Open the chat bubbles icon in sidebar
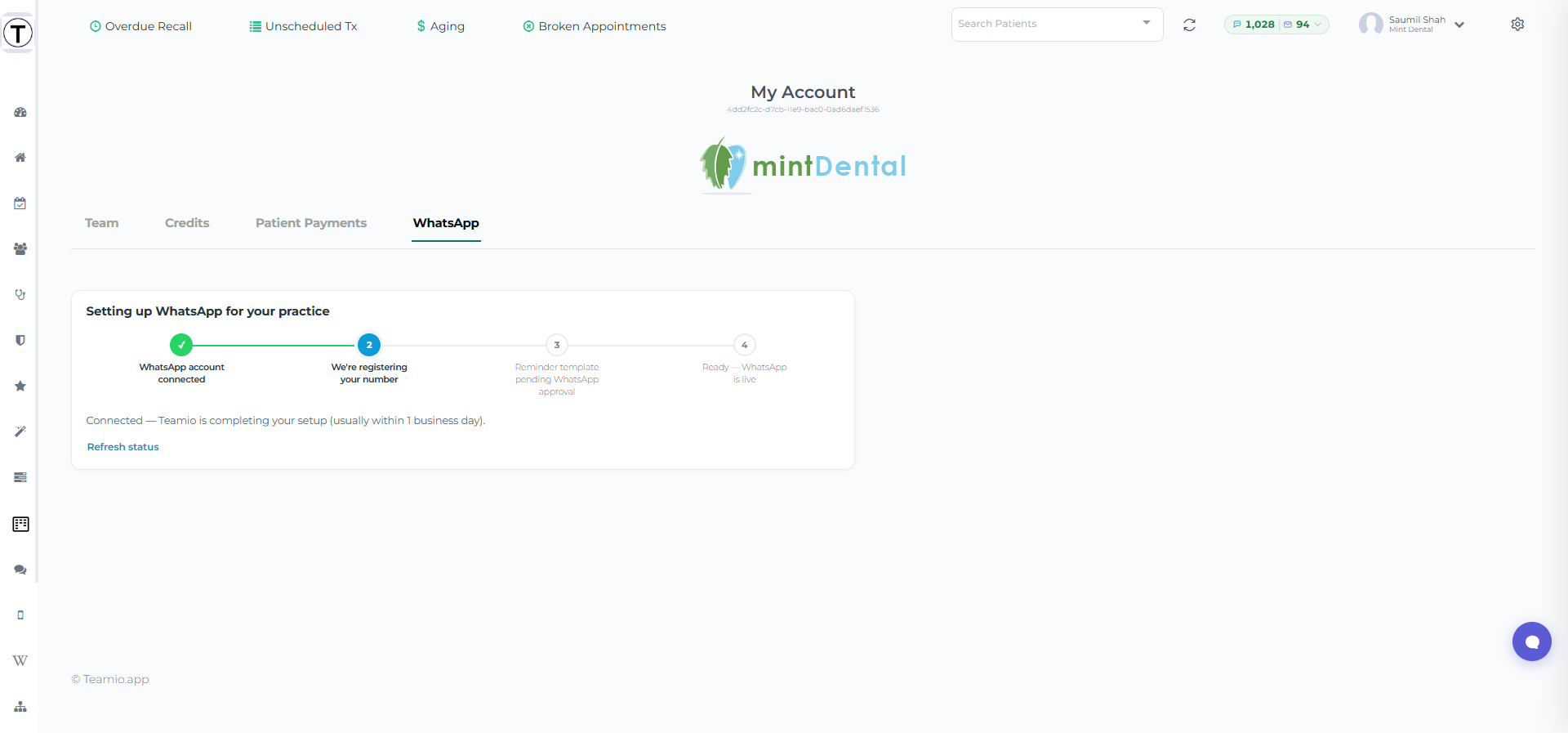 pyautogui.click(x=20, y=570)
